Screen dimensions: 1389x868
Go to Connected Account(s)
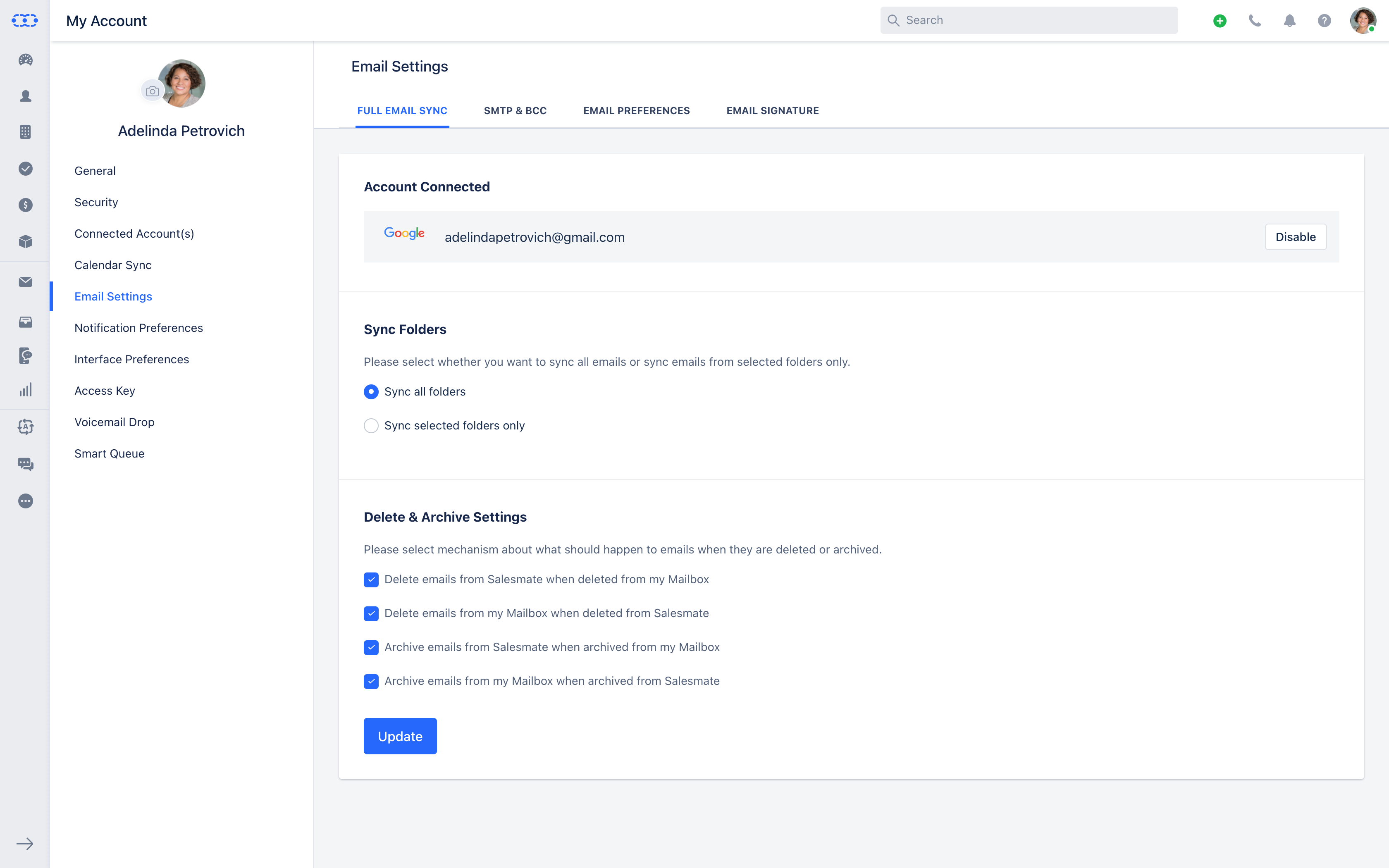pyautogui.click(x=134, y=234)
